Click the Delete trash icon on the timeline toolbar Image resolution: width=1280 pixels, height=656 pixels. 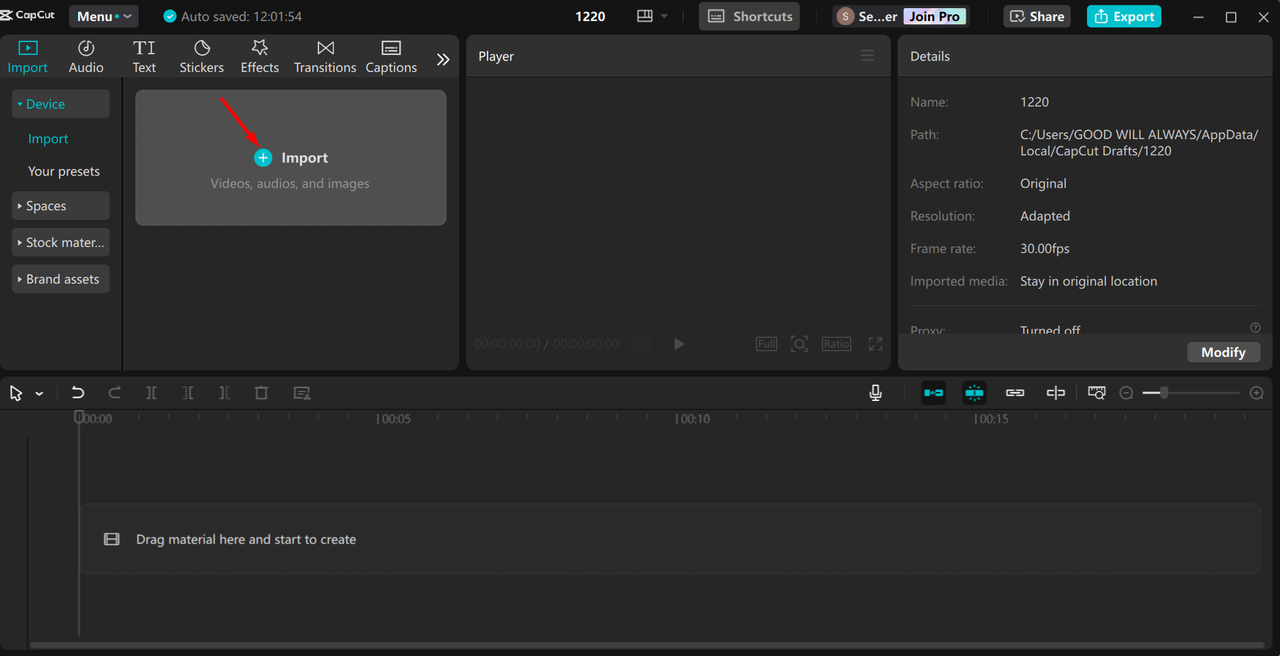261,393
